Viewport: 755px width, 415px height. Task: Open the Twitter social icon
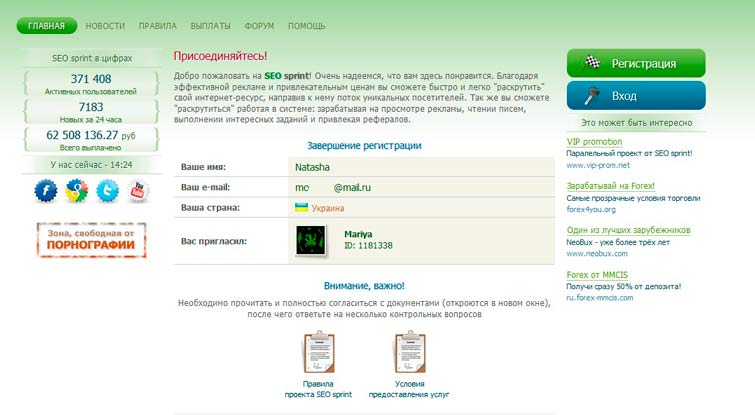coord(107,191)
